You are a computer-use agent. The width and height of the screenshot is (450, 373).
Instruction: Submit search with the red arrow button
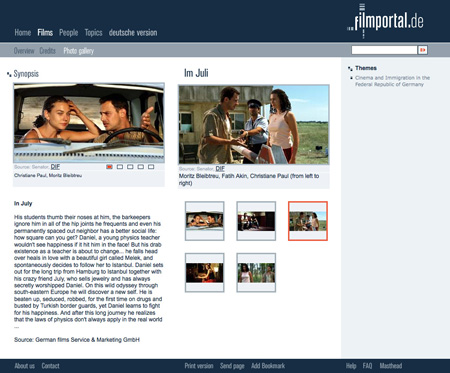[x=423, y=50]
